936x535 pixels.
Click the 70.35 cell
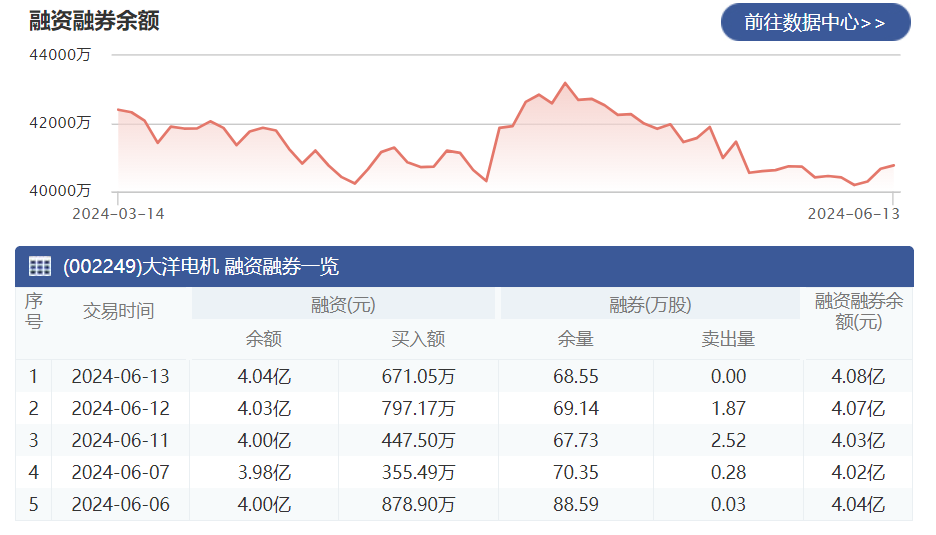pyautogui.click(x=575, y=472)
